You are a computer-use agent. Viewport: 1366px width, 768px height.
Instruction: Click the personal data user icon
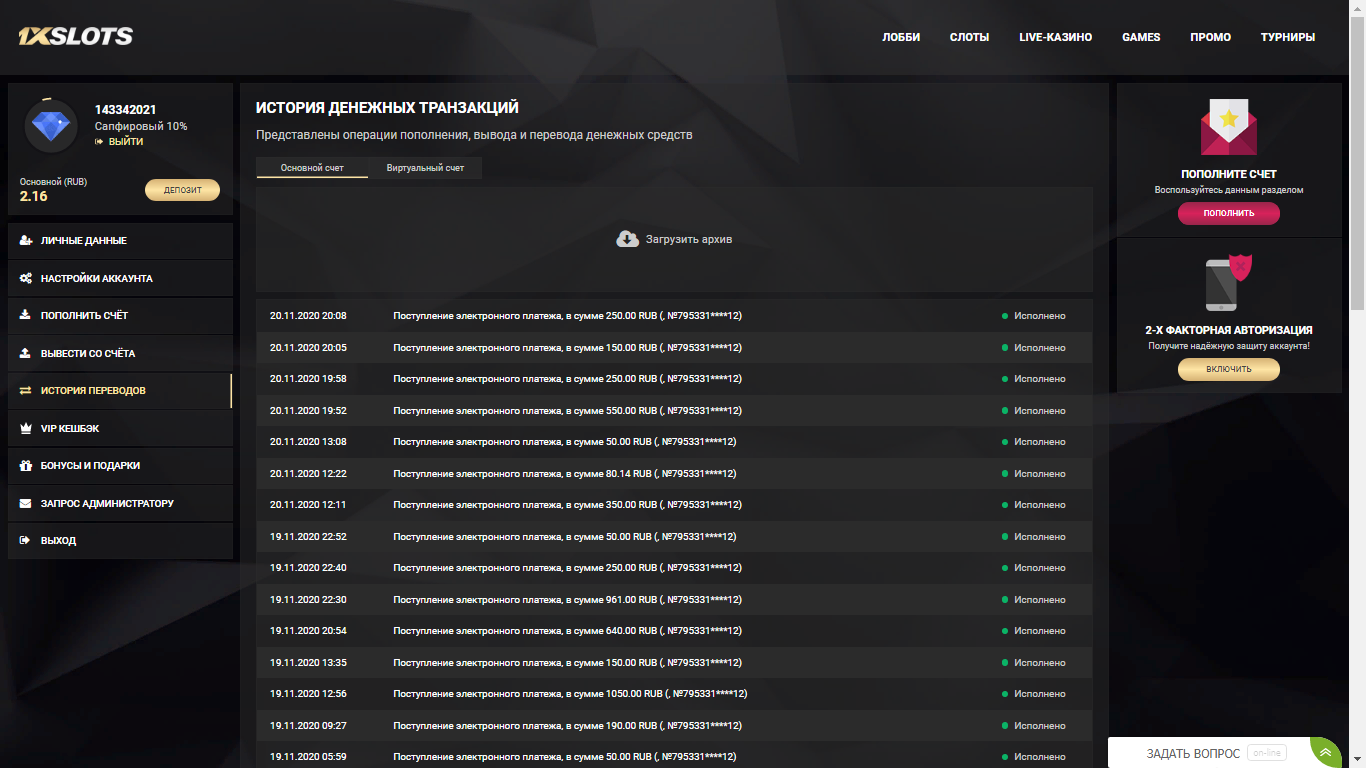coord(25,241)
